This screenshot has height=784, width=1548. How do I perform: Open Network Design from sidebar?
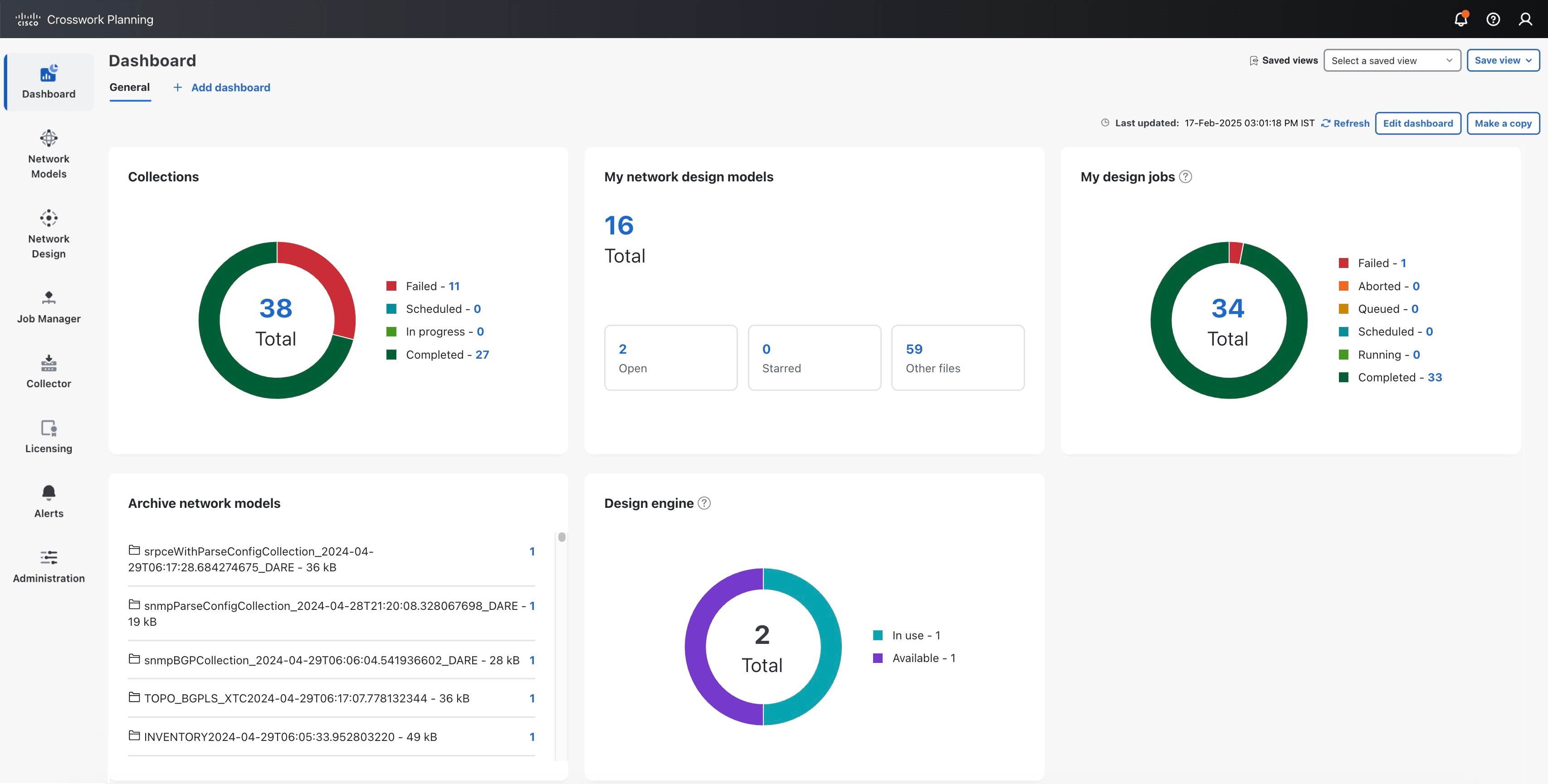tap(49, 234)
